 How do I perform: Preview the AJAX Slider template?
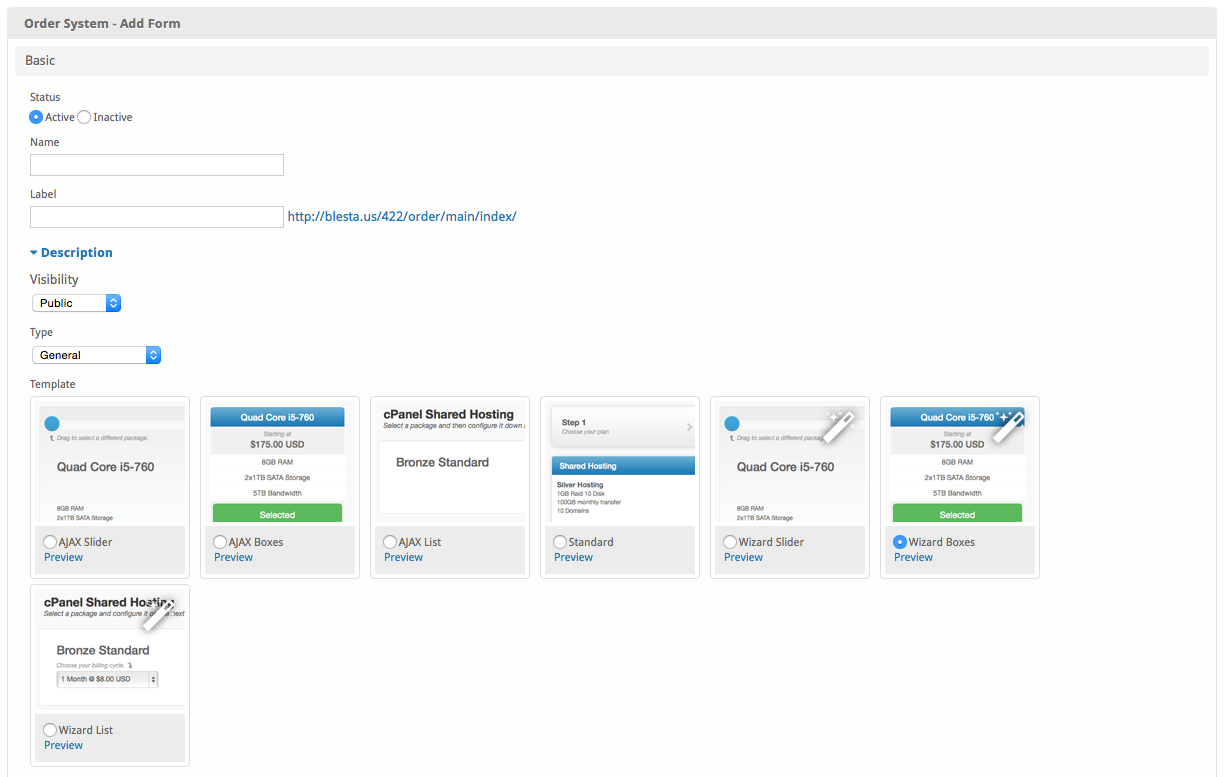tap(63, 557)
